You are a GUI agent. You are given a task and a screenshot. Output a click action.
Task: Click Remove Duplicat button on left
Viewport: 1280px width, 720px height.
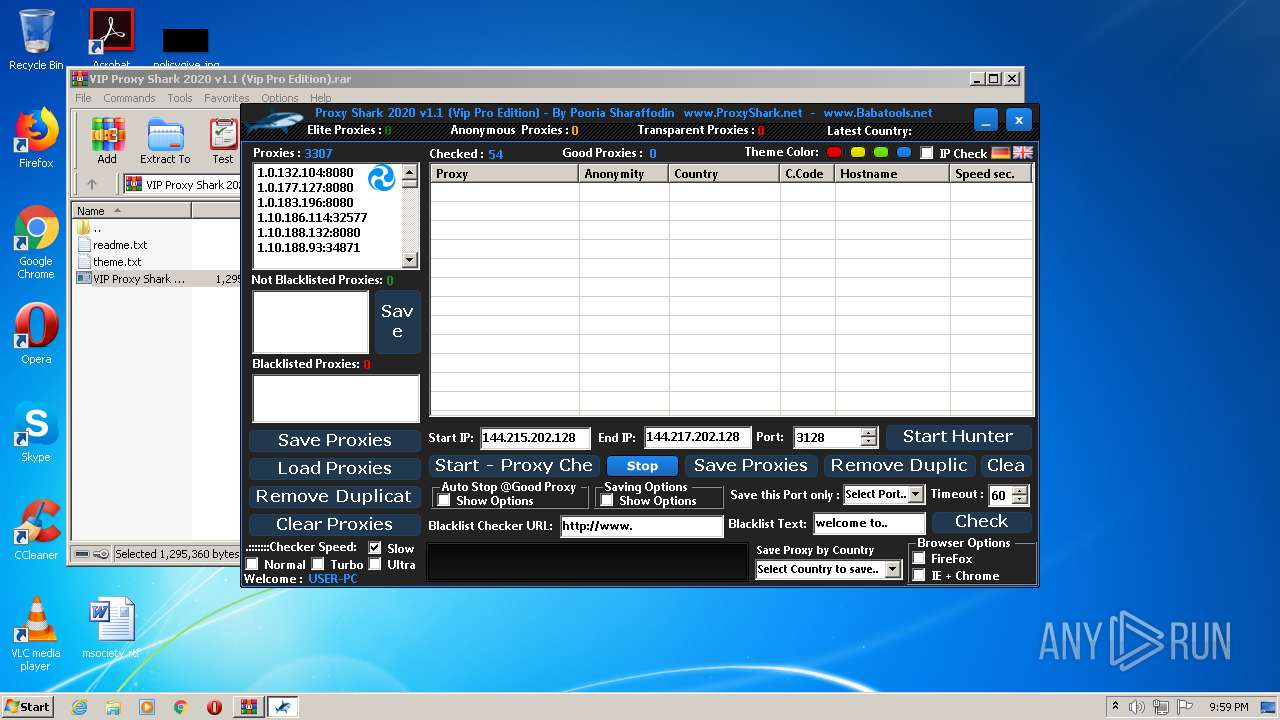[x=334, y=496]
